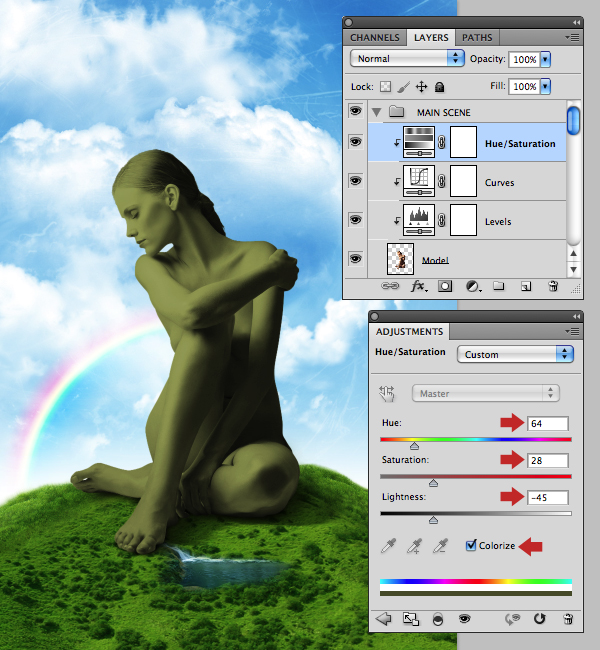Select the Adjustments tab
This screenshot has height=650, width=600.
[x=410, y=332]
